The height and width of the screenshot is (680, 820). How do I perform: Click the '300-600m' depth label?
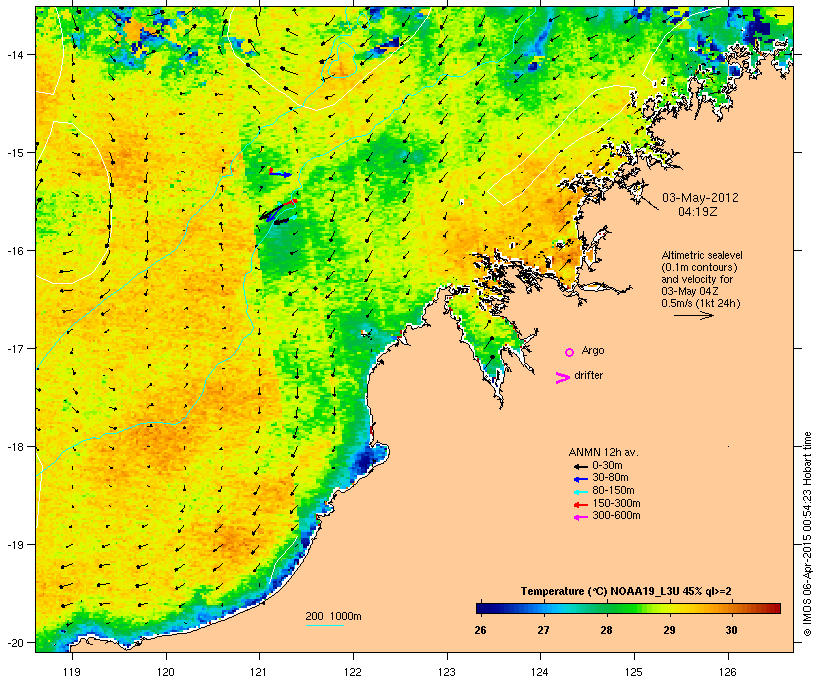(616, 516)
